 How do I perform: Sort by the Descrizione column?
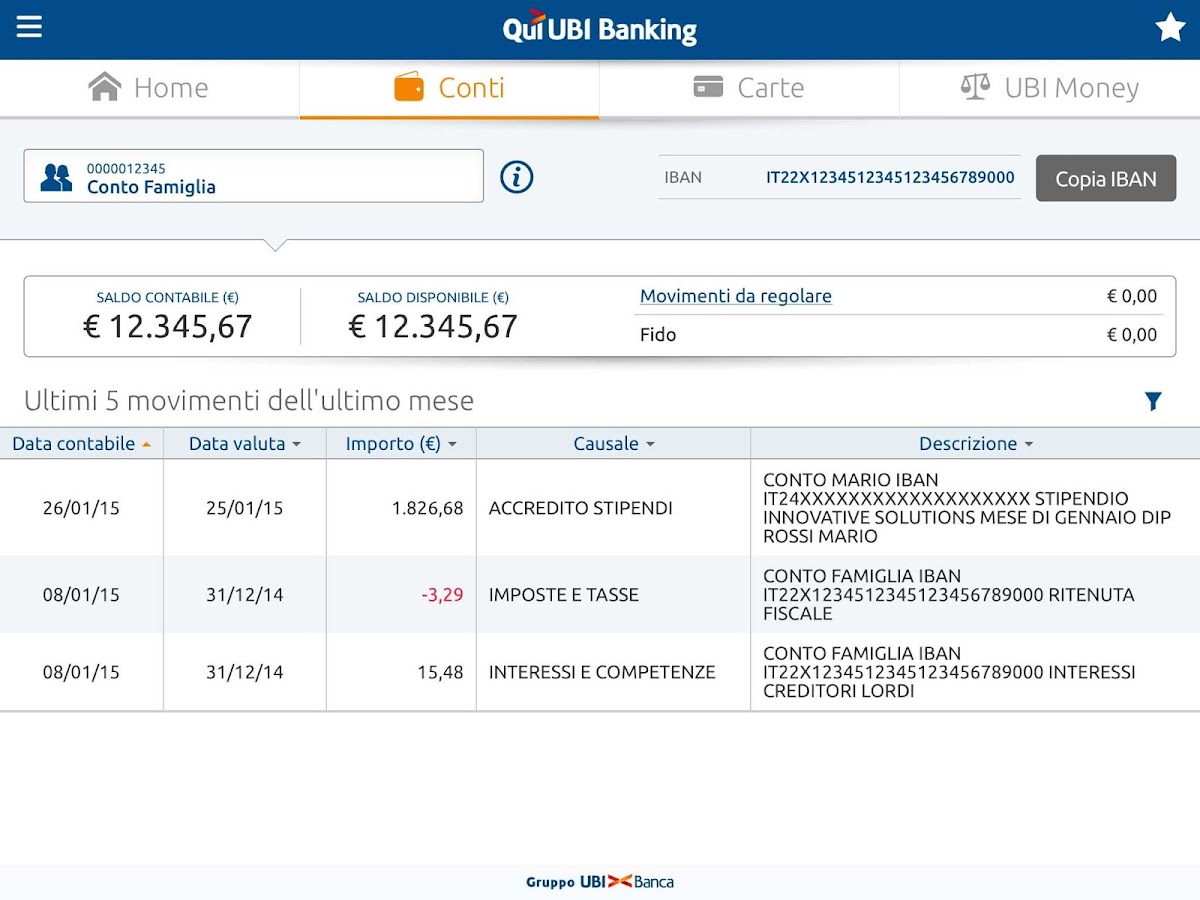[975, 444]
